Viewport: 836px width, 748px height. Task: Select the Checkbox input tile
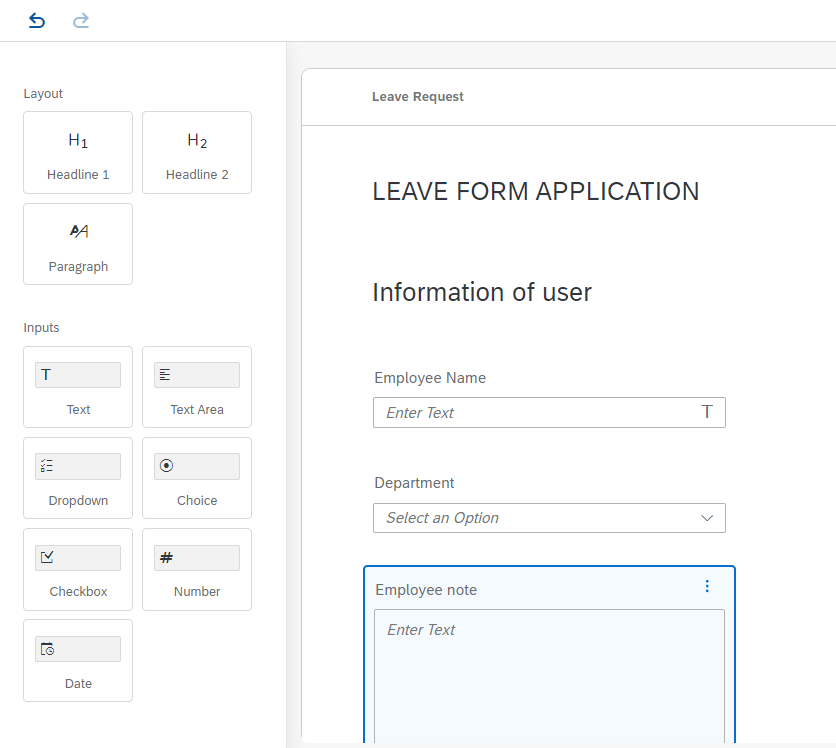(78, 569)
